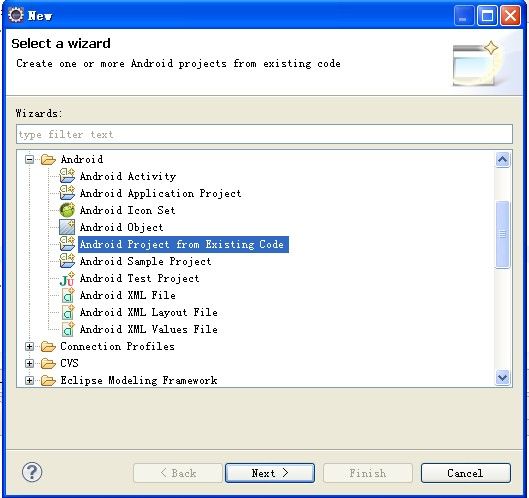
Task: Click the Eclipse Modeling Framework folder icon
Action: pos(48,380)
